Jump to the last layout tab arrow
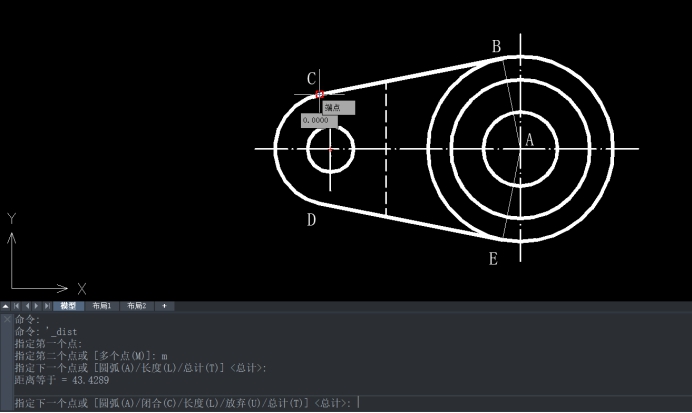 47,306
